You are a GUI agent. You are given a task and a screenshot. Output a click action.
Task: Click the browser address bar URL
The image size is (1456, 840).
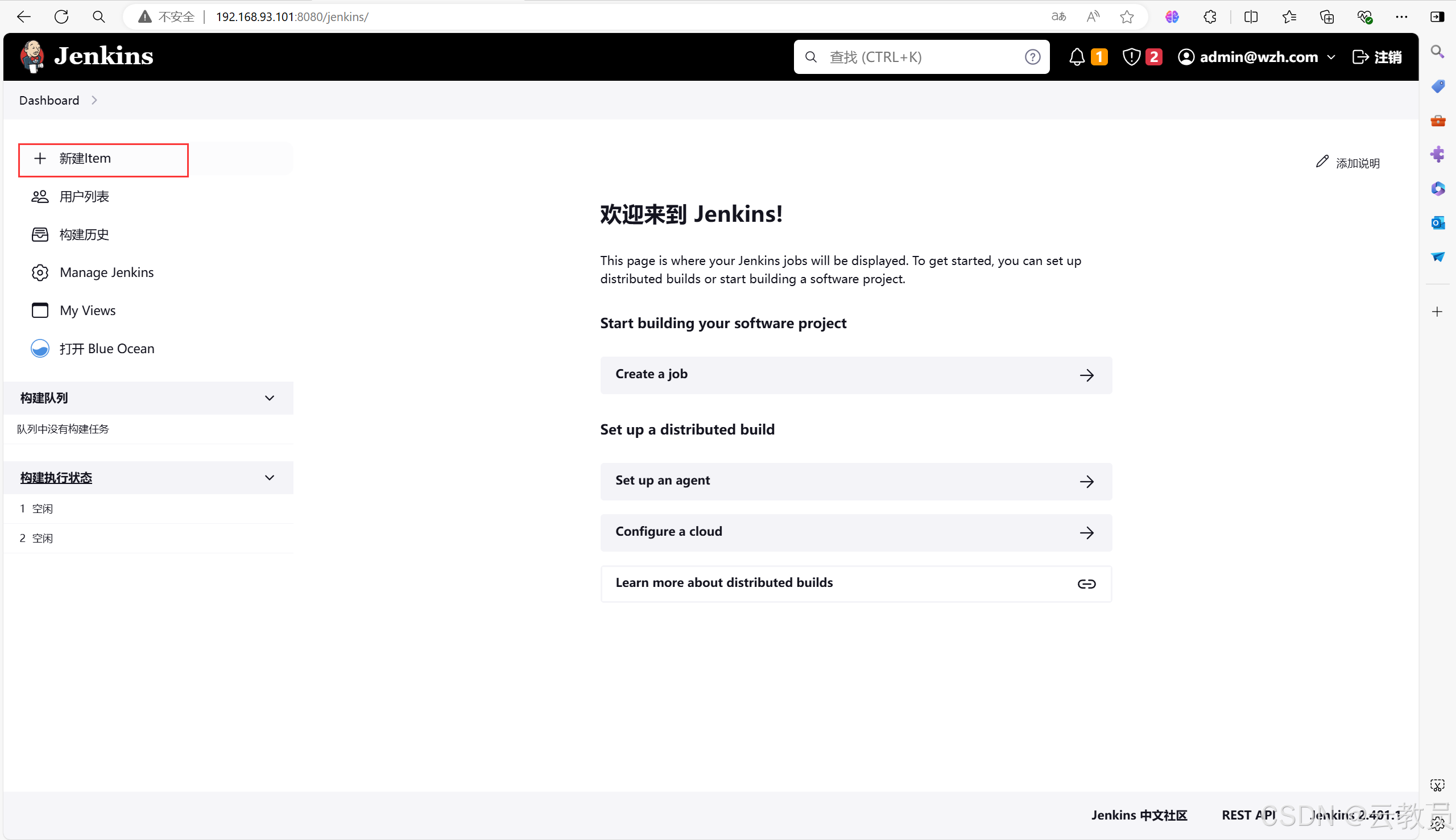[292, 16]
